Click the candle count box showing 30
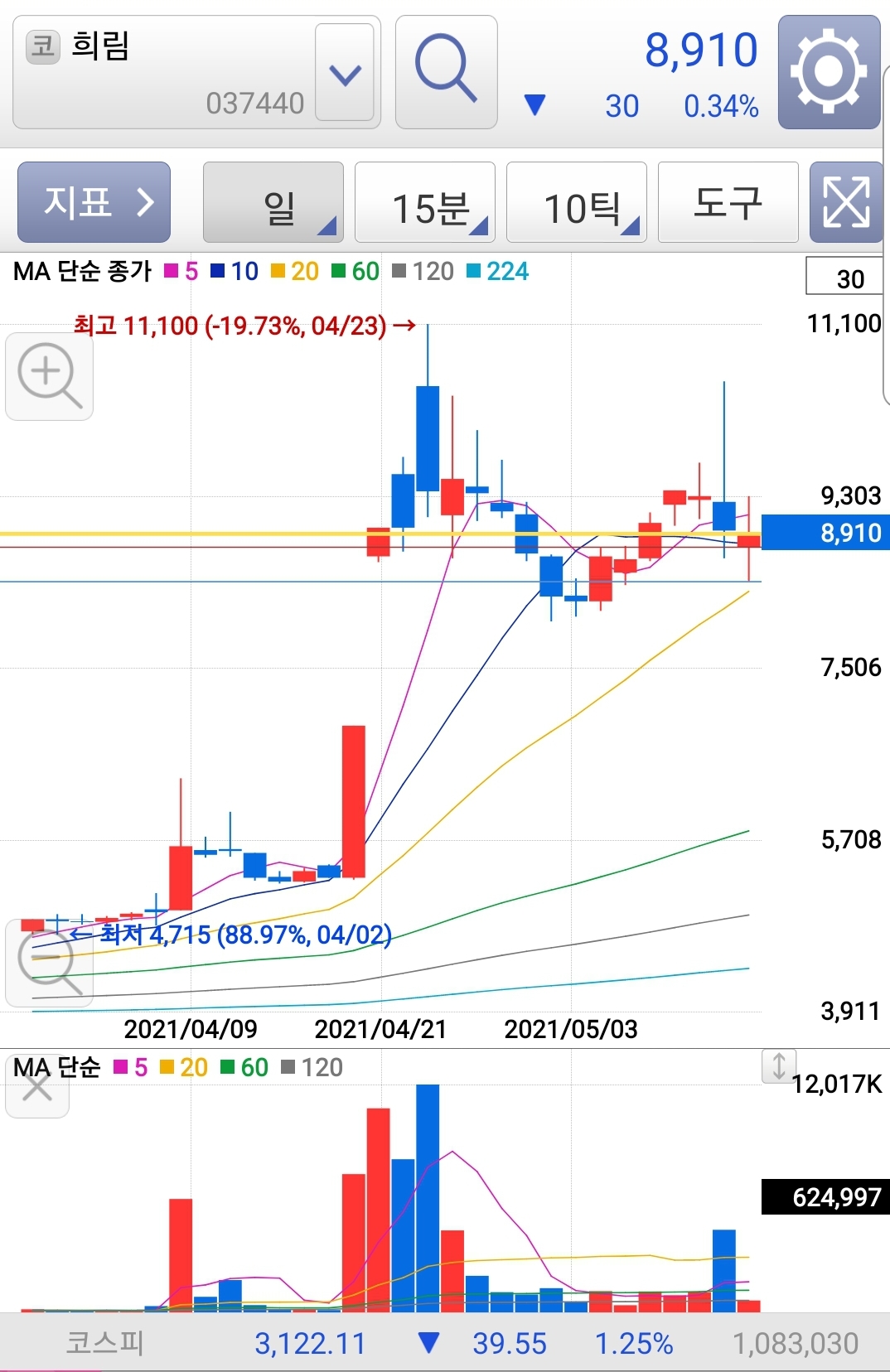Viewport: 890px width, 1372px height. (x=845, y=278)
